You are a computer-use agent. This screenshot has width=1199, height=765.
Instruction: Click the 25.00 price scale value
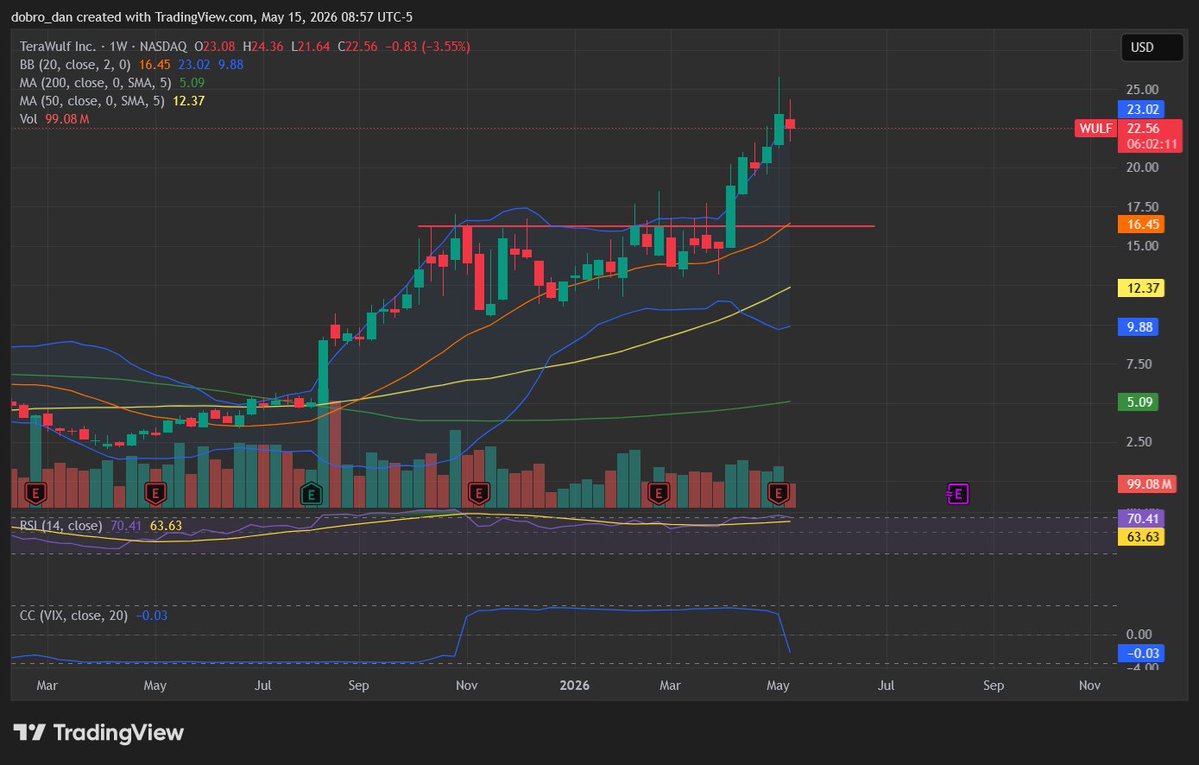click(1142, 90)
